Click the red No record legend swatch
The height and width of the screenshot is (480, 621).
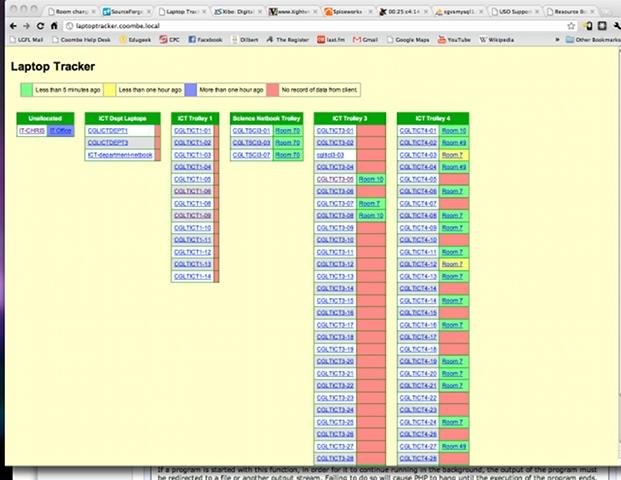point(273,90)
